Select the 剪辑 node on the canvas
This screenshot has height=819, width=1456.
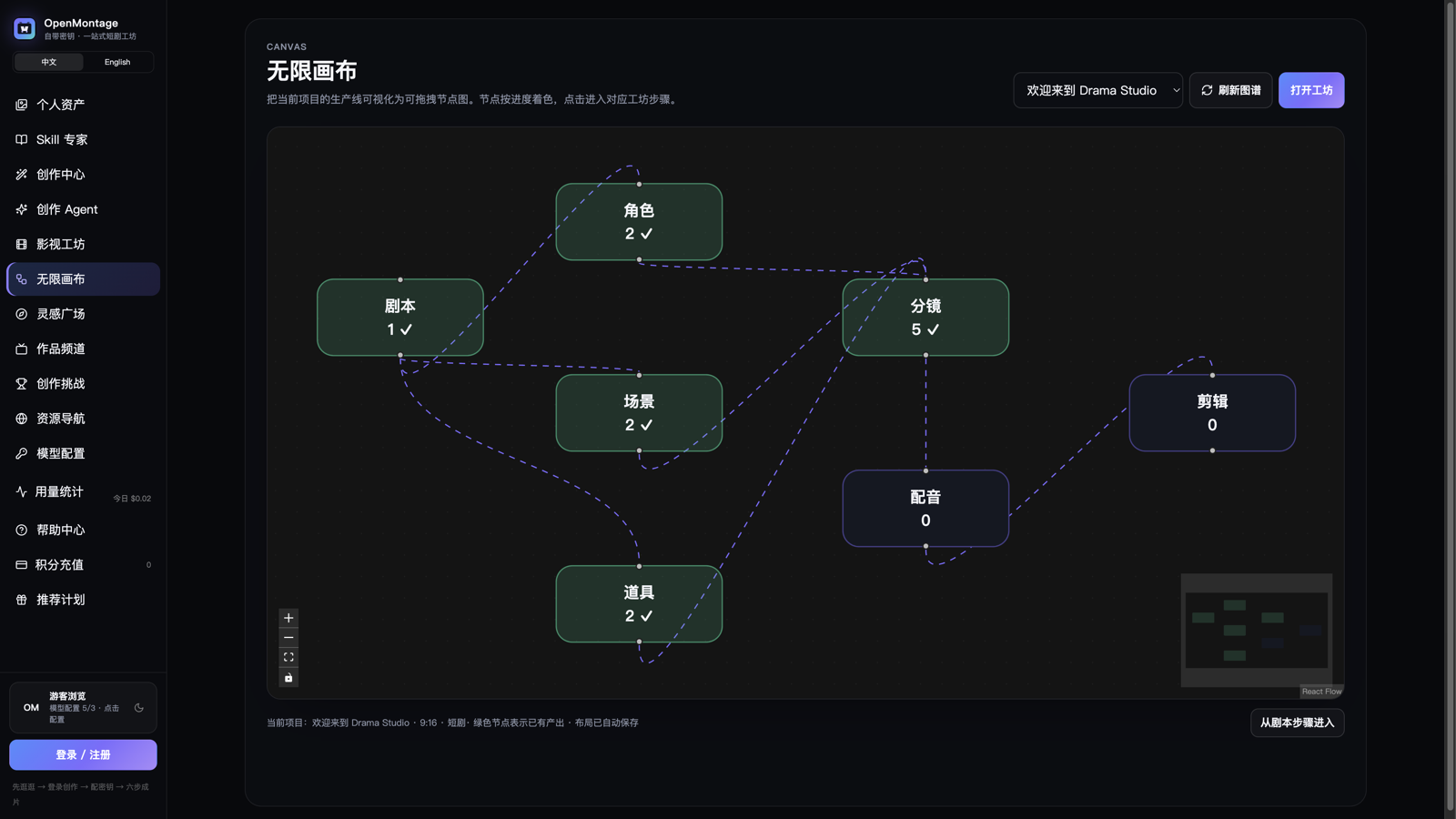click(x=1212, y=413)
